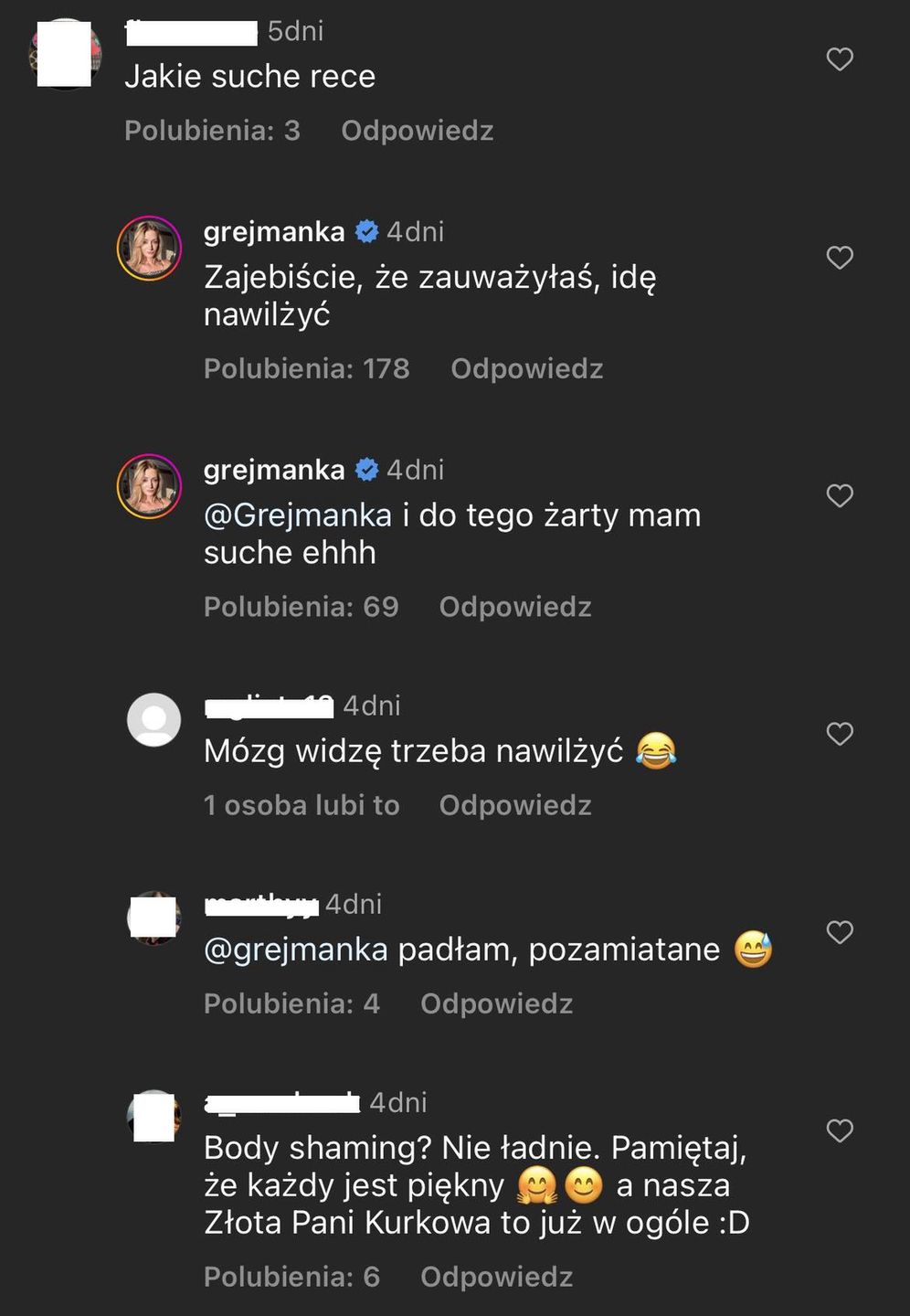The image size is (910, 1316).
Task: Heart the "żarty mam suche ehhh" reply
Action: click(x=839, y=495)
